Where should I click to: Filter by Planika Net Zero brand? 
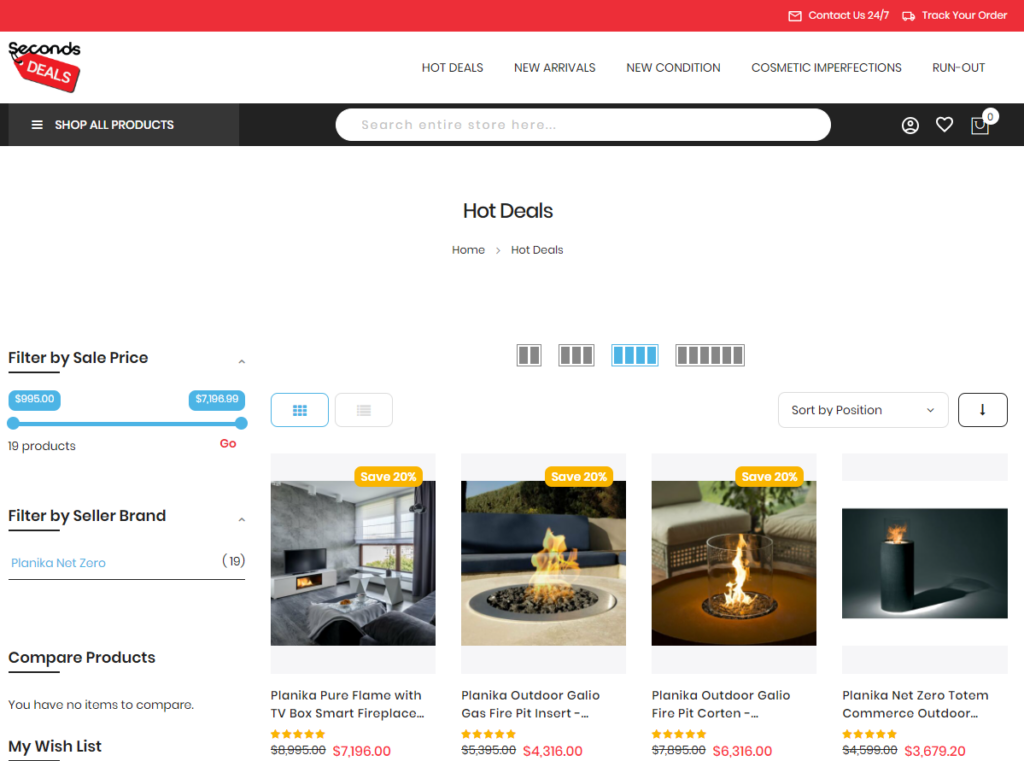58,563
